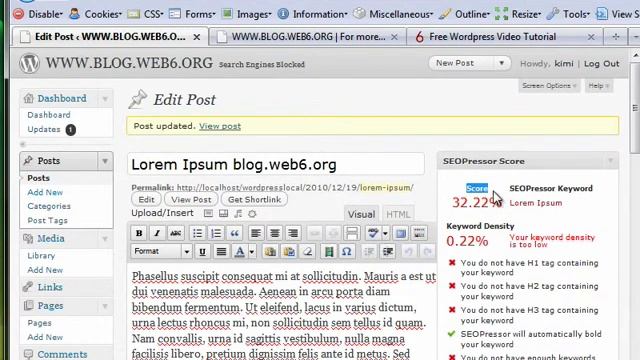Toggle bold formatting in the editor

(139, 233)
